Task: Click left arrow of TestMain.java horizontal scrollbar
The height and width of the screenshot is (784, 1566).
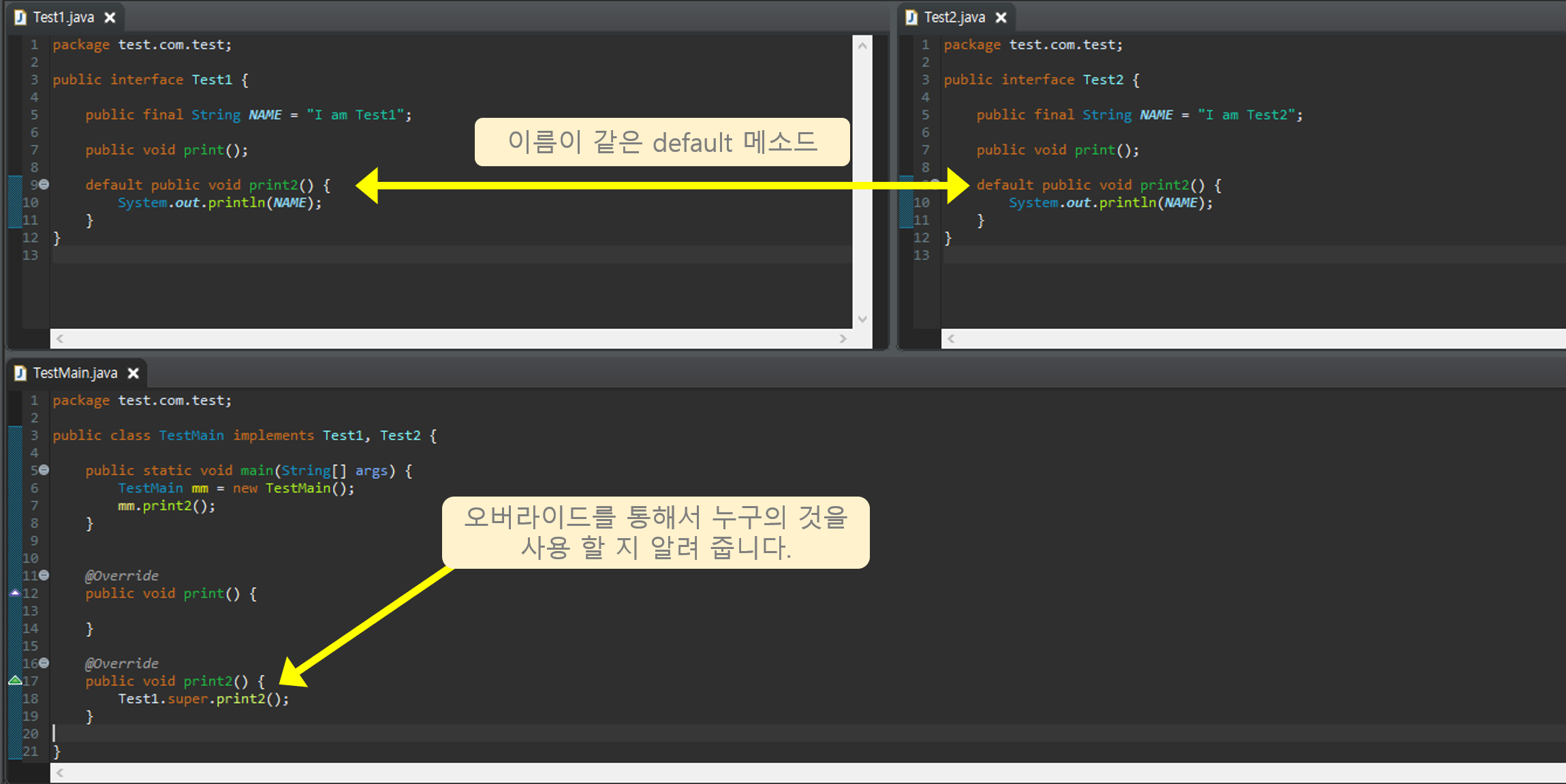Action: coord(60,773)
